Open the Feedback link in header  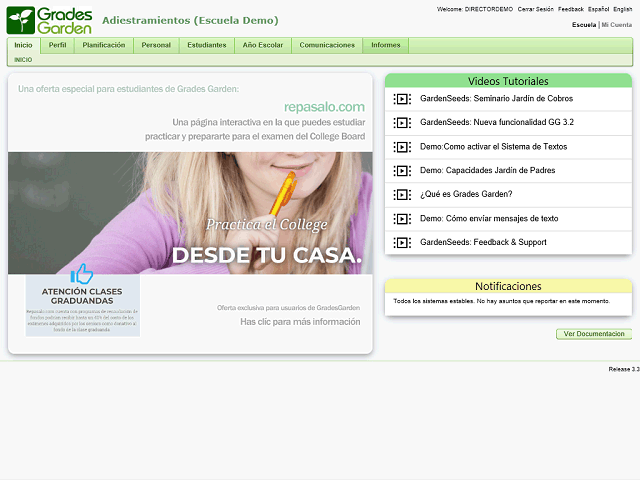click(x=571, y=9)
